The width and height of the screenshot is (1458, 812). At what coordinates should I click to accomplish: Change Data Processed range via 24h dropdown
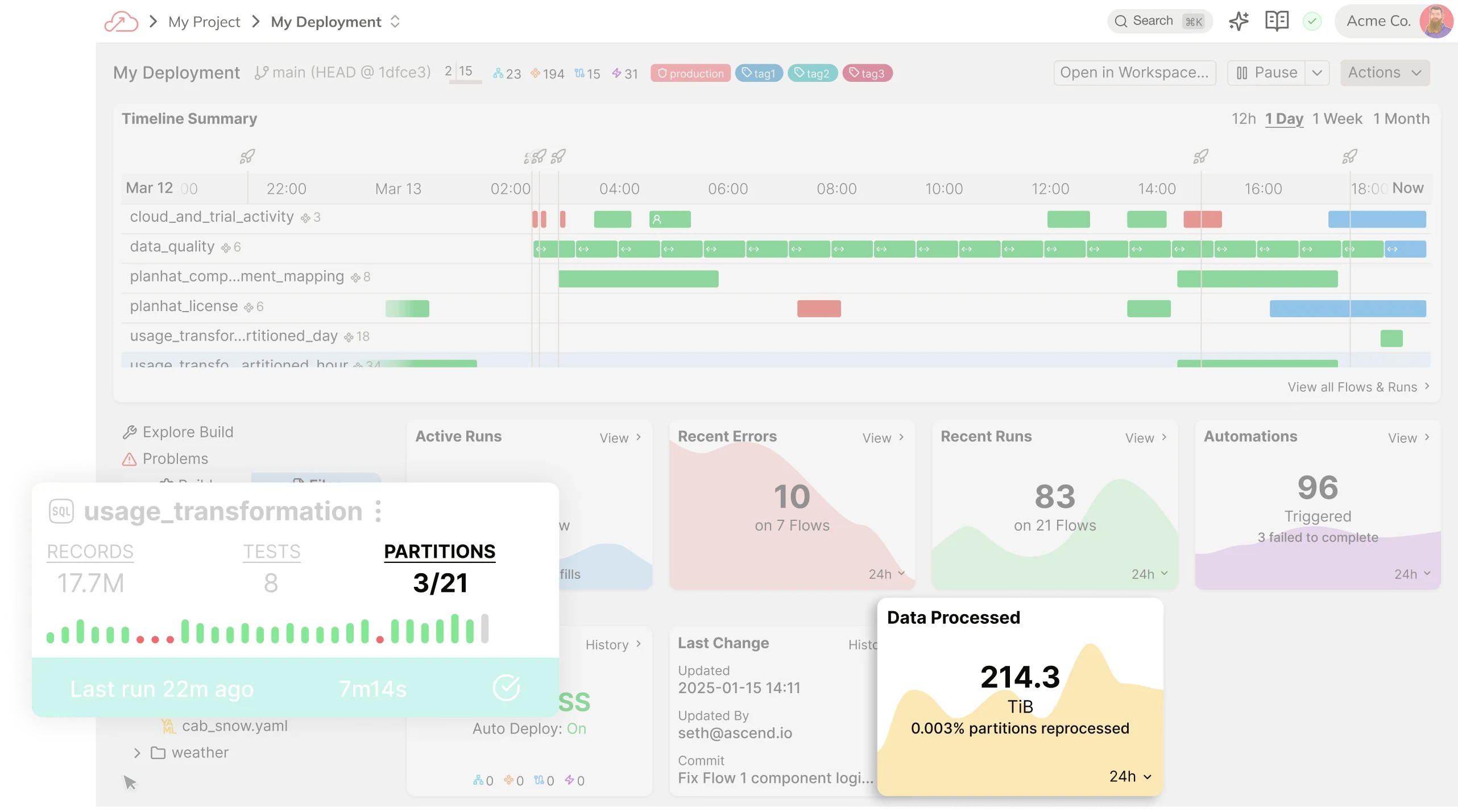[x=1129, y=776]
